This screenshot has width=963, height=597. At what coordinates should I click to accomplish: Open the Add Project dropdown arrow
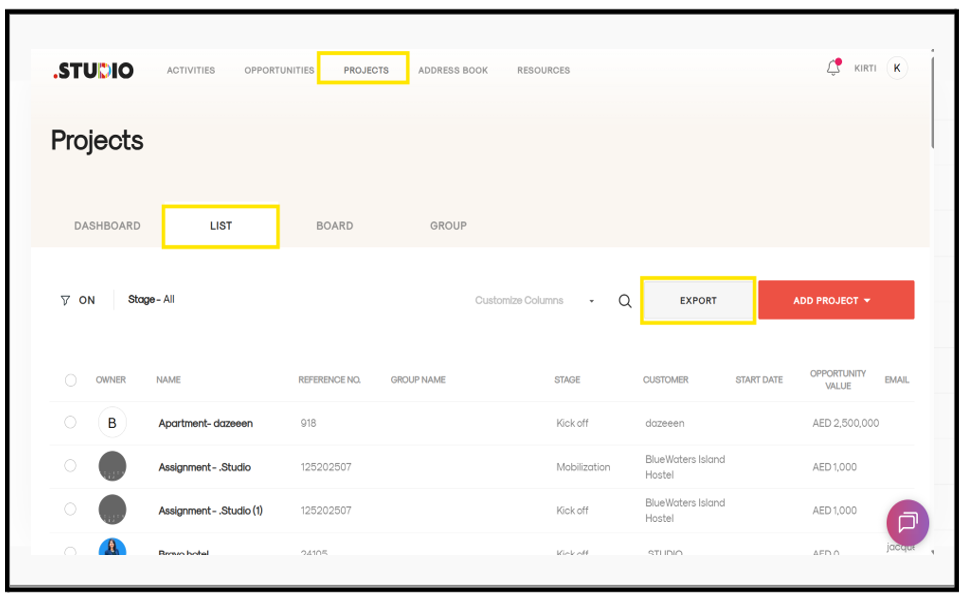(x=867, y=300)
